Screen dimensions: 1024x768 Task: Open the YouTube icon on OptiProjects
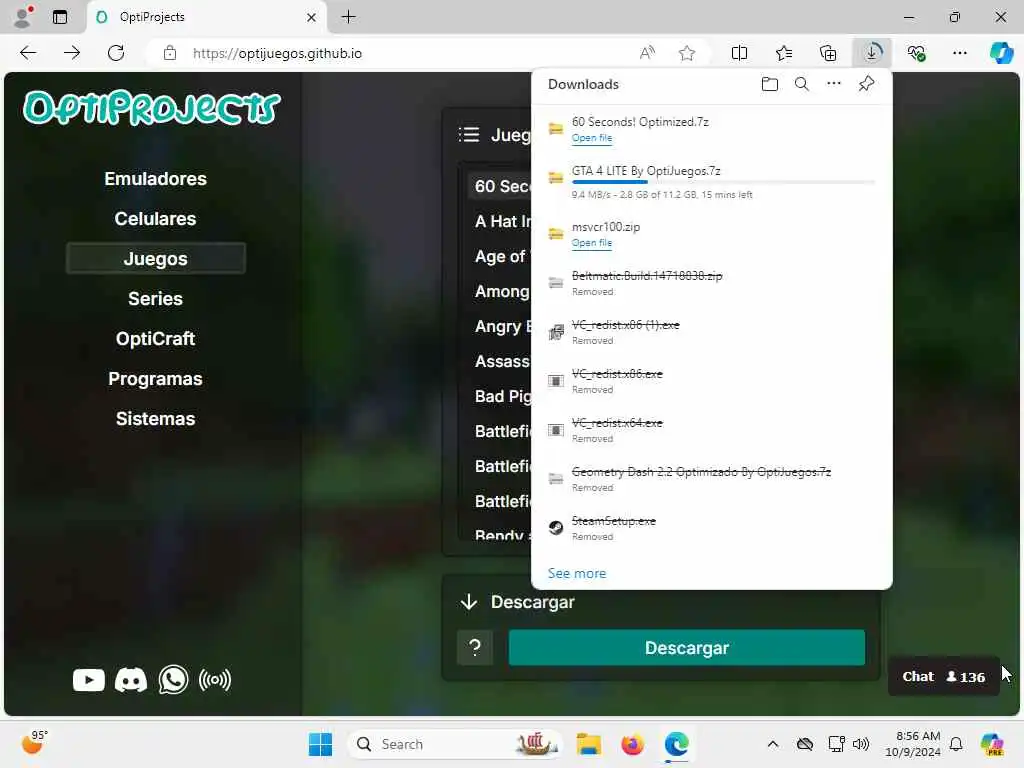coord(89,680)
